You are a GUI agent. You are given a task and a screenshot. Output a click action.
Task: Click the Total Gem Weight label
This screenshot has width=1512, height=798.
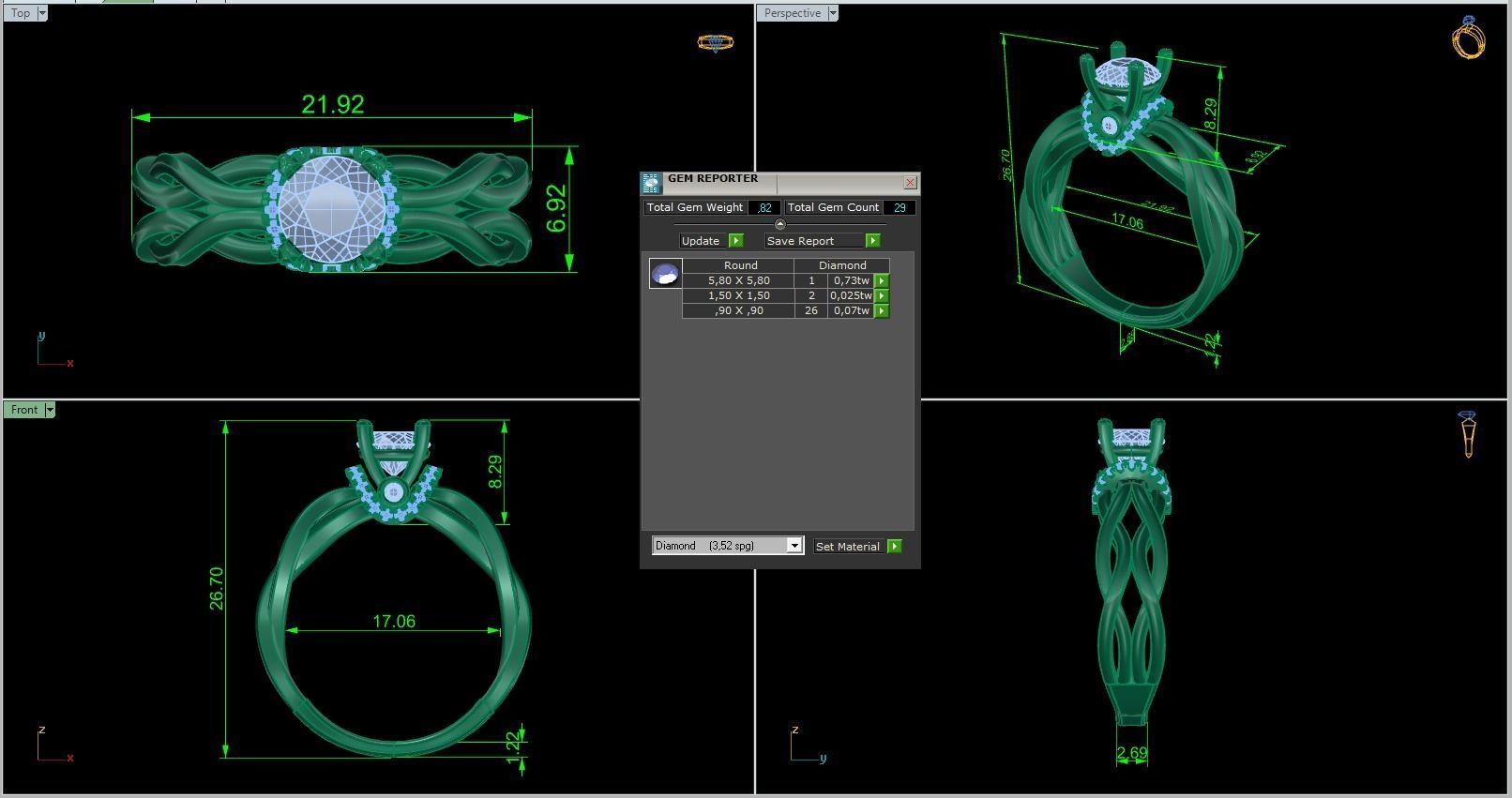(x=695, y=207)
